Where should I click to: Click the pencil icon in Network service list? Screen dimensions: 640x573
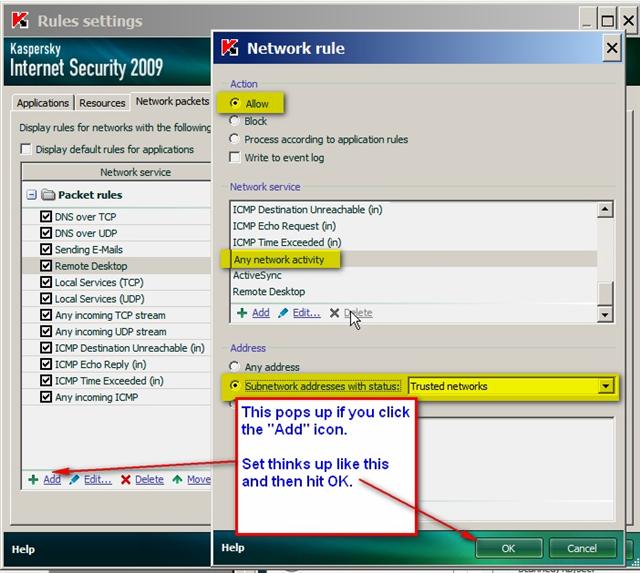tap(283, 313)
